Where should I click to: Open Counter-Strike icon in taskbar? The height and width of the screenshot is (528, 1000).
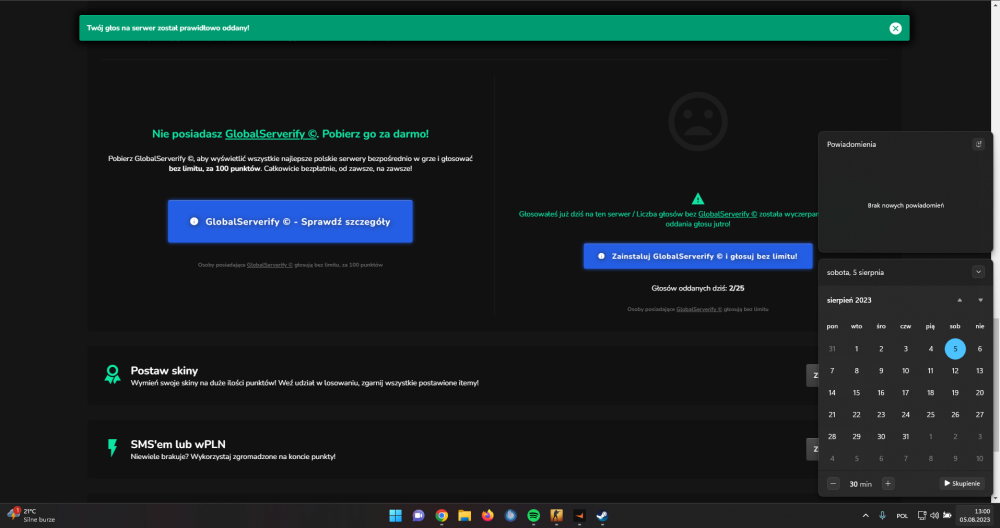[557, 515]
